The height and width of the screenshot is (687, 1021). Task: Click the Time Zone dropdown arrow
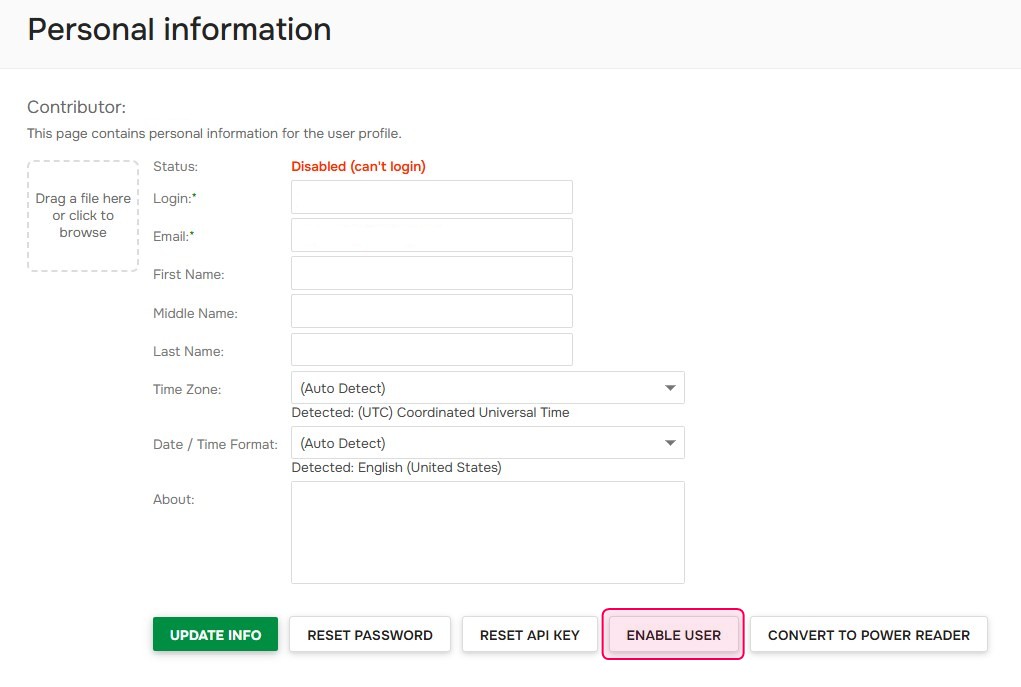click(670, 387)
